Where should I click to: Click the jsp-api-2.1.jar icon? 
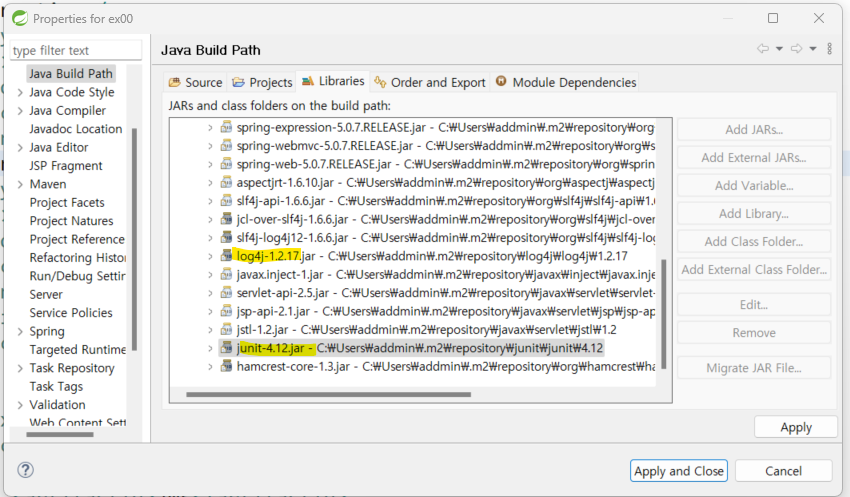[226, 311]
